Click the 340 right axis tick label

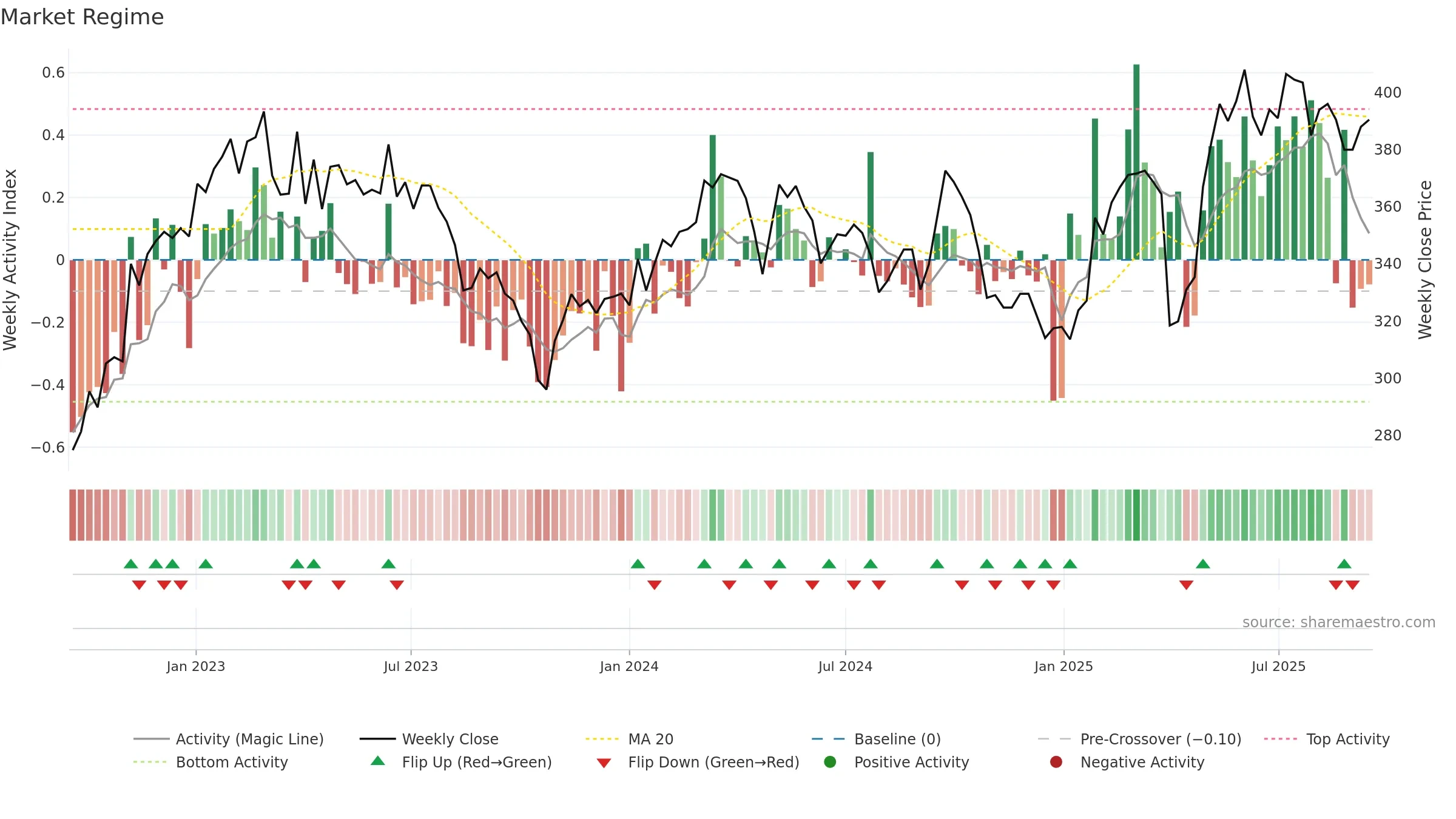(x=1387, y=264)
